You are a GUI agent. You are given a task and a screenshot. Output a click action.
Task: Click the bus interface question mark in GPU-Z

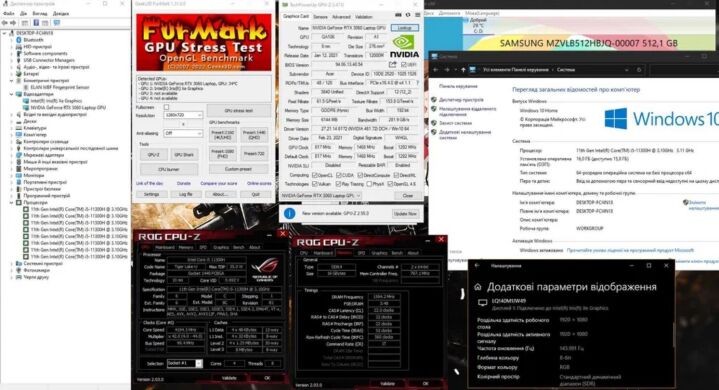pyautogui.click(x=417, y=83)
